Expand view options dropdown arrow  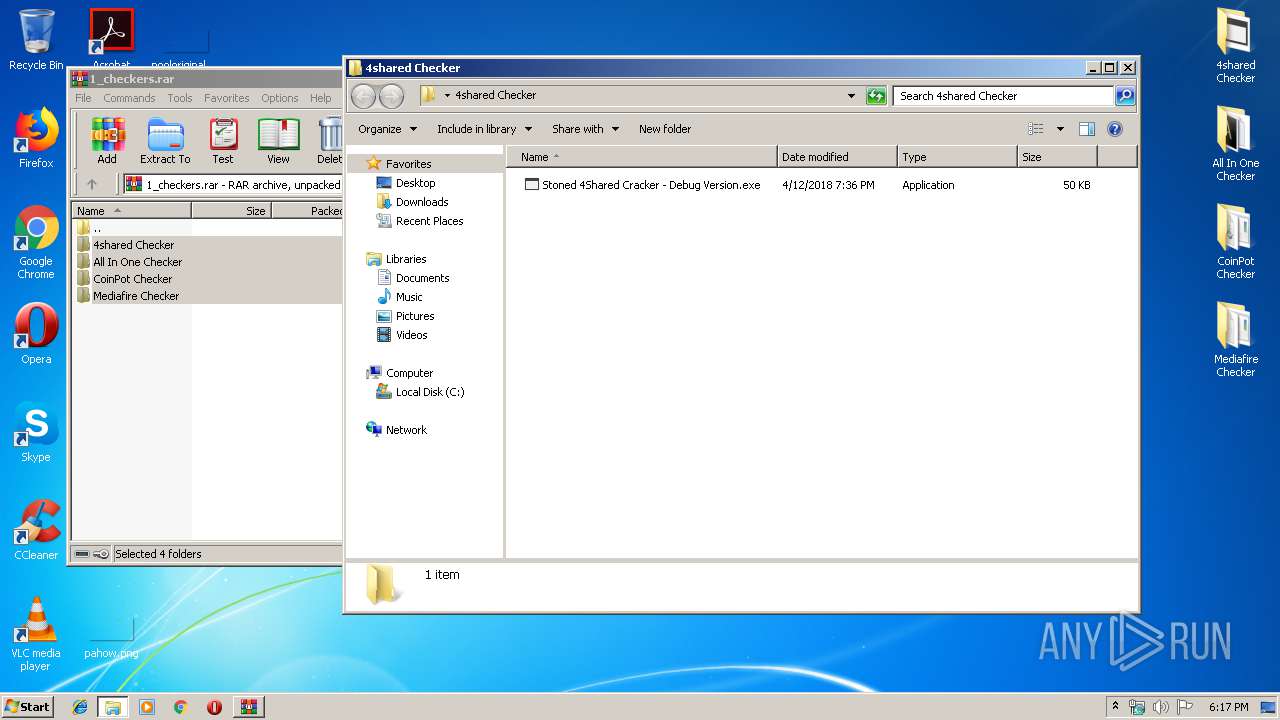click(1060, 129)
